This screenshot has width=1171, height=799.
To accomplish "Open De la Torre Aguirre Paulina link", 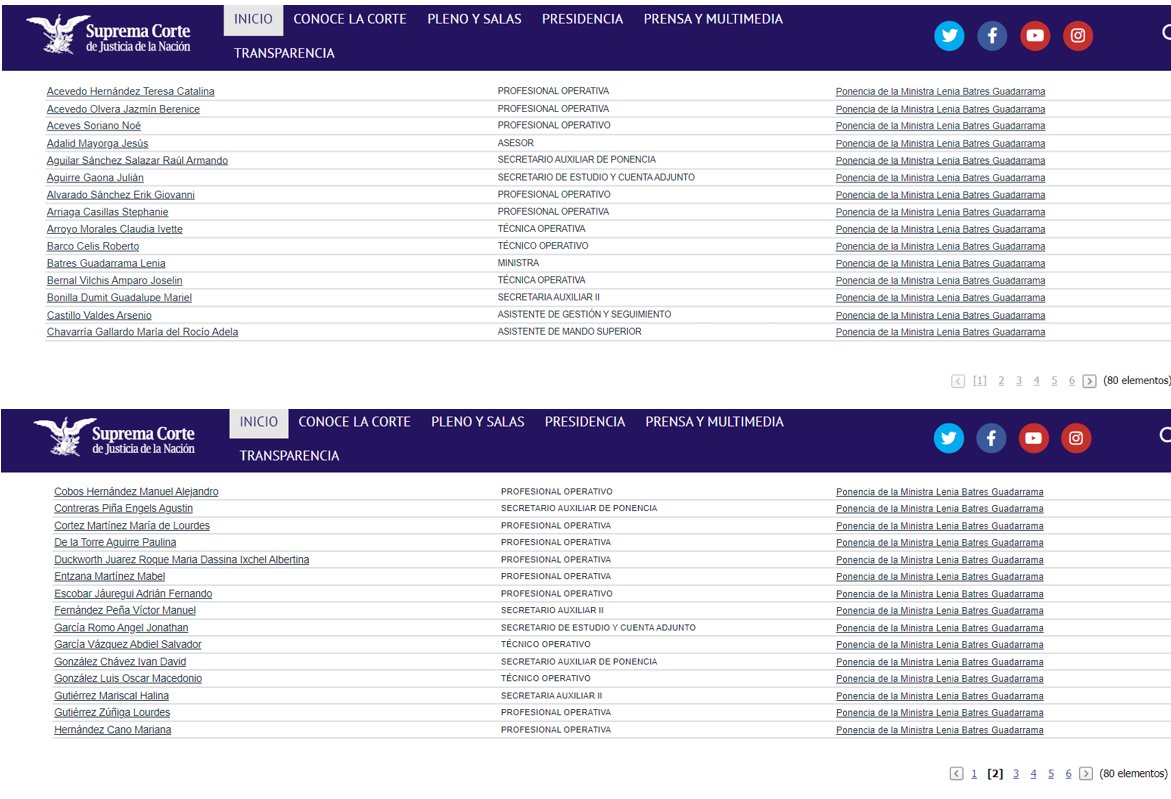I will 115,543.
